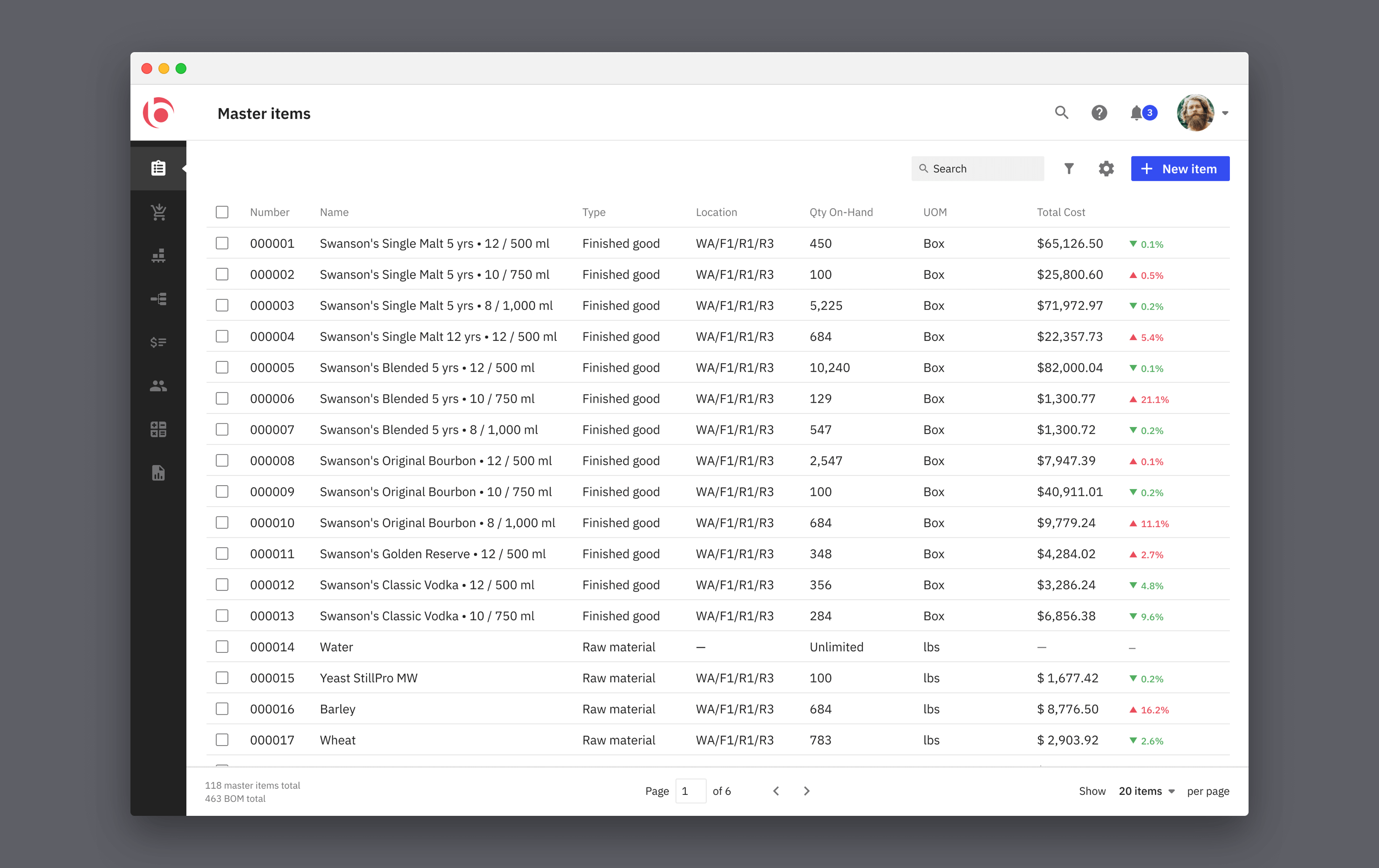Image resolution: width=1379 pixels, height=868 pixels.
Task: Open Swanson's Golden Reserve • 12 / 500 ml
Action: (432, 554)
